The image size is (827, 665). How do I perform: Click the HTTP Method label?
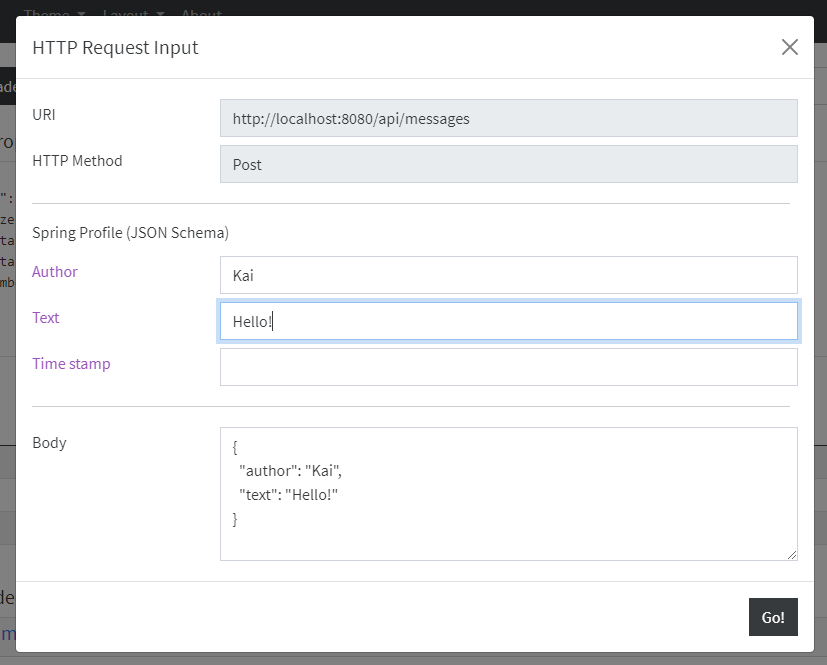point(77,161)
